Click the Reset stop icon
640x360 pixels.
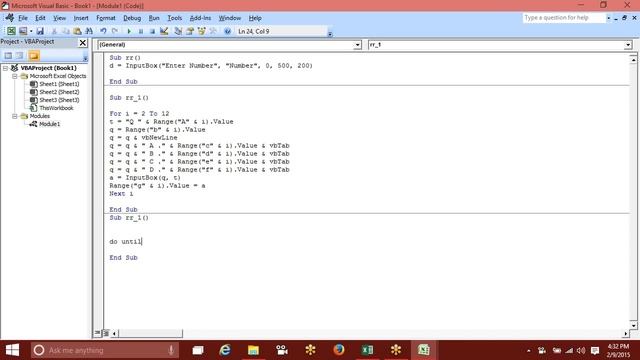152,31
